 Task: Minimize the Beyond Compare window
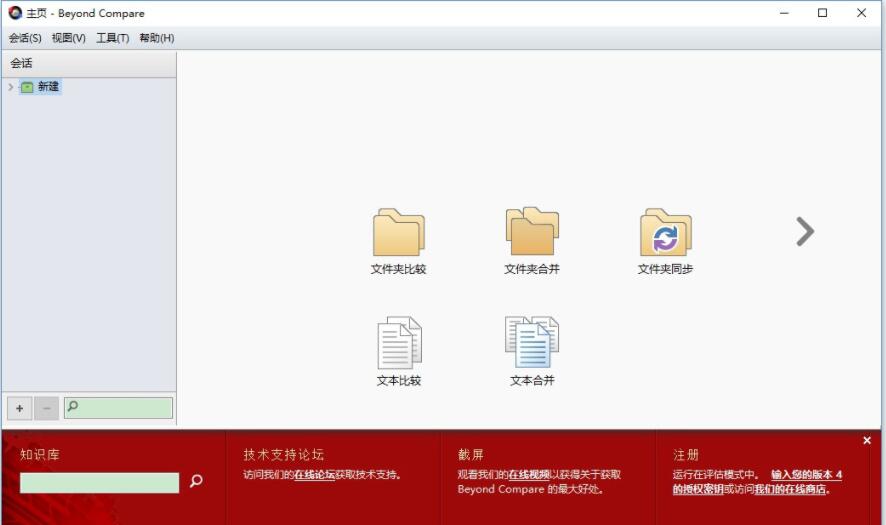point(784,12)
